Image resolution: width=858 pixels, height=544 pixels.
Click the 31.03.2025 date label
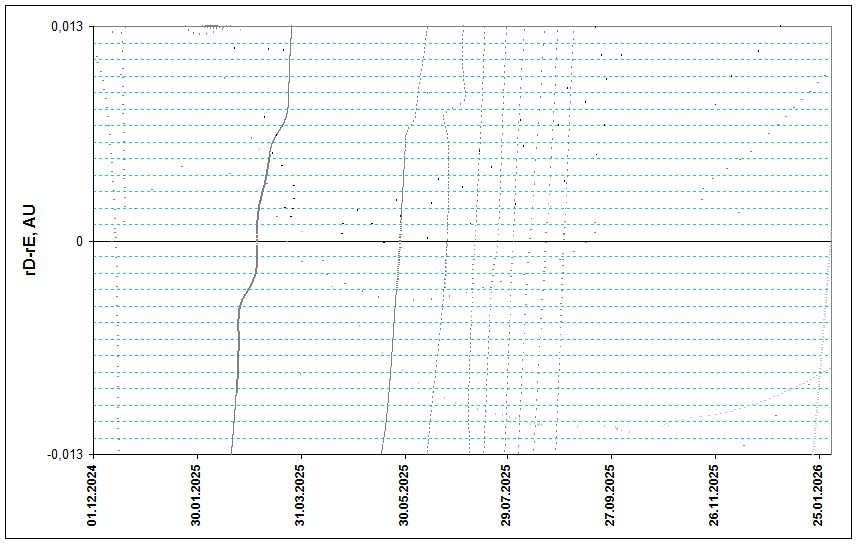300,496
